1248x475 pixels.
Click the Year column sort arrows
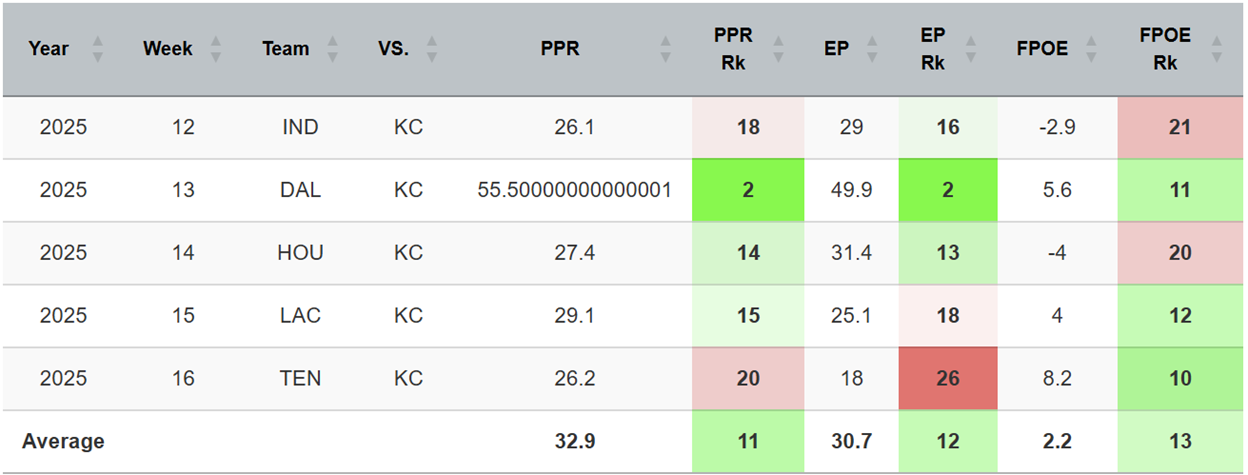(x=97, y=49)
